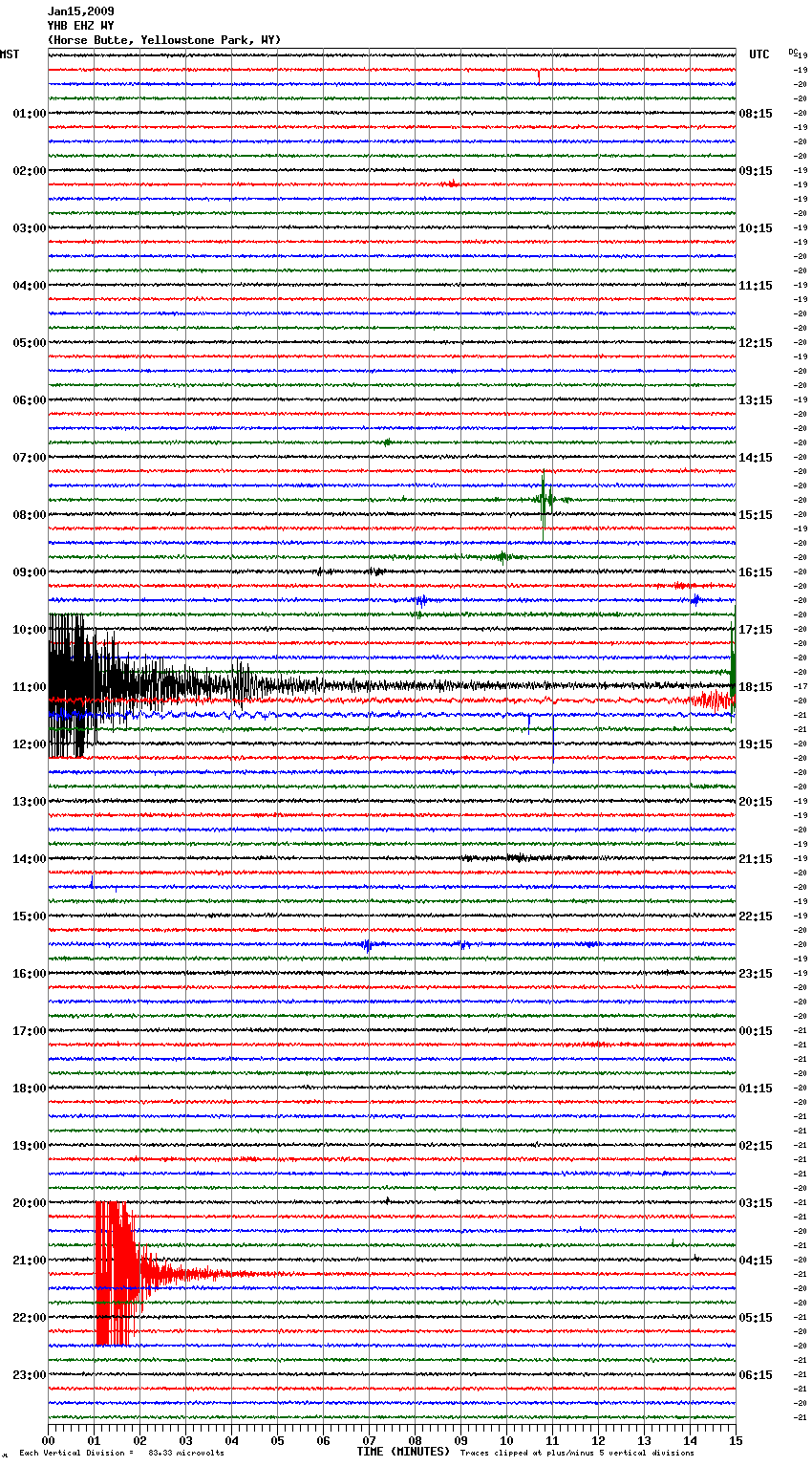
Task: Click minute tick label "03" on bottom axis
Action: pos(185,1440)
